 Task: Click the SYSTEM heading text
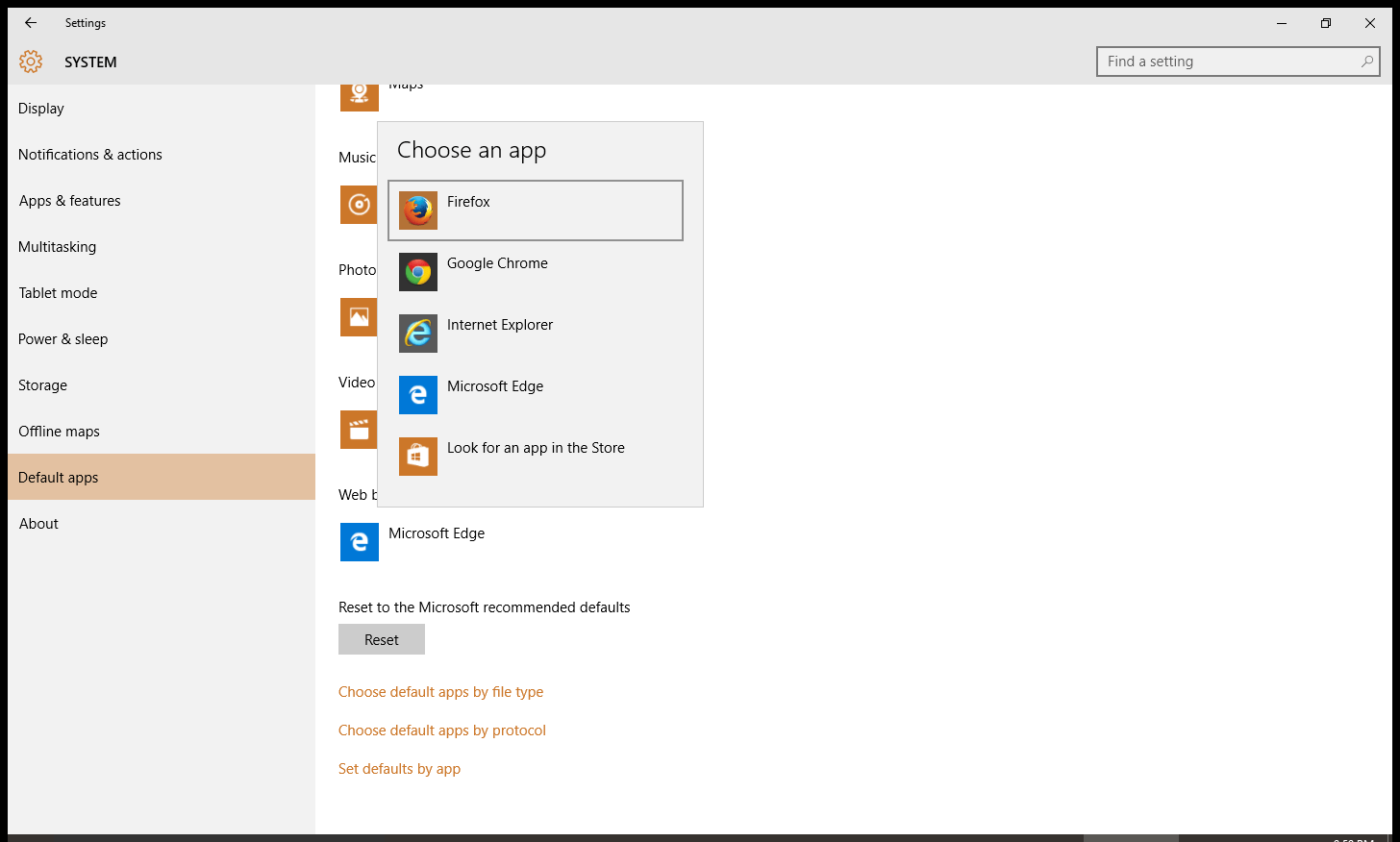pos(90,62)
